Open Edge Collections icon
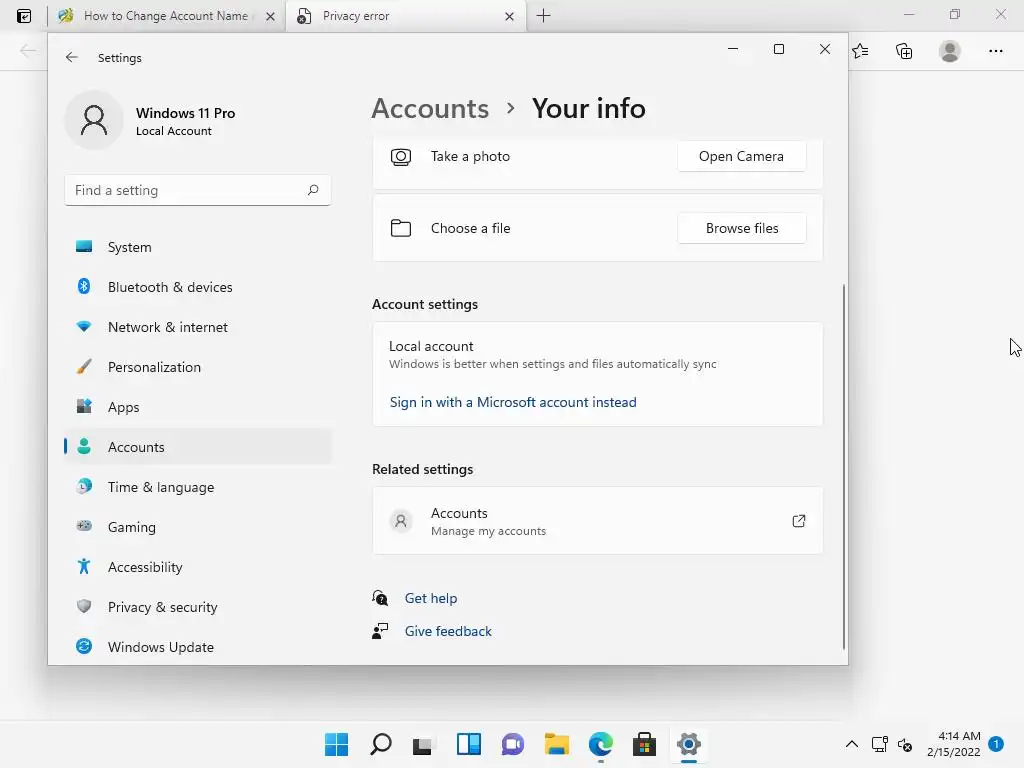Viewport: 1024px width, 768px height. click(x=904, y=51)
